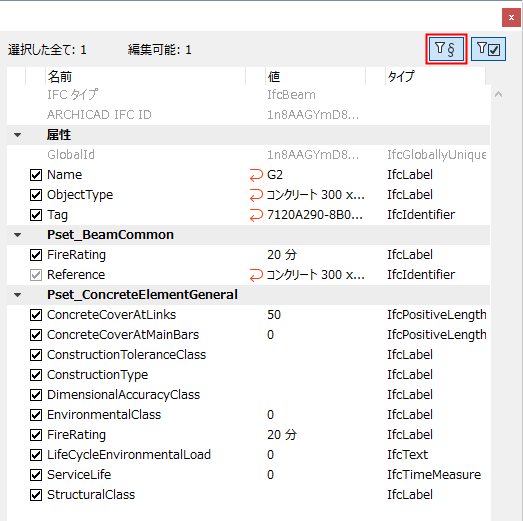
Task: Edit the LifeCycleEnvironmentalLoad value 0
Action: pos(271,455)
